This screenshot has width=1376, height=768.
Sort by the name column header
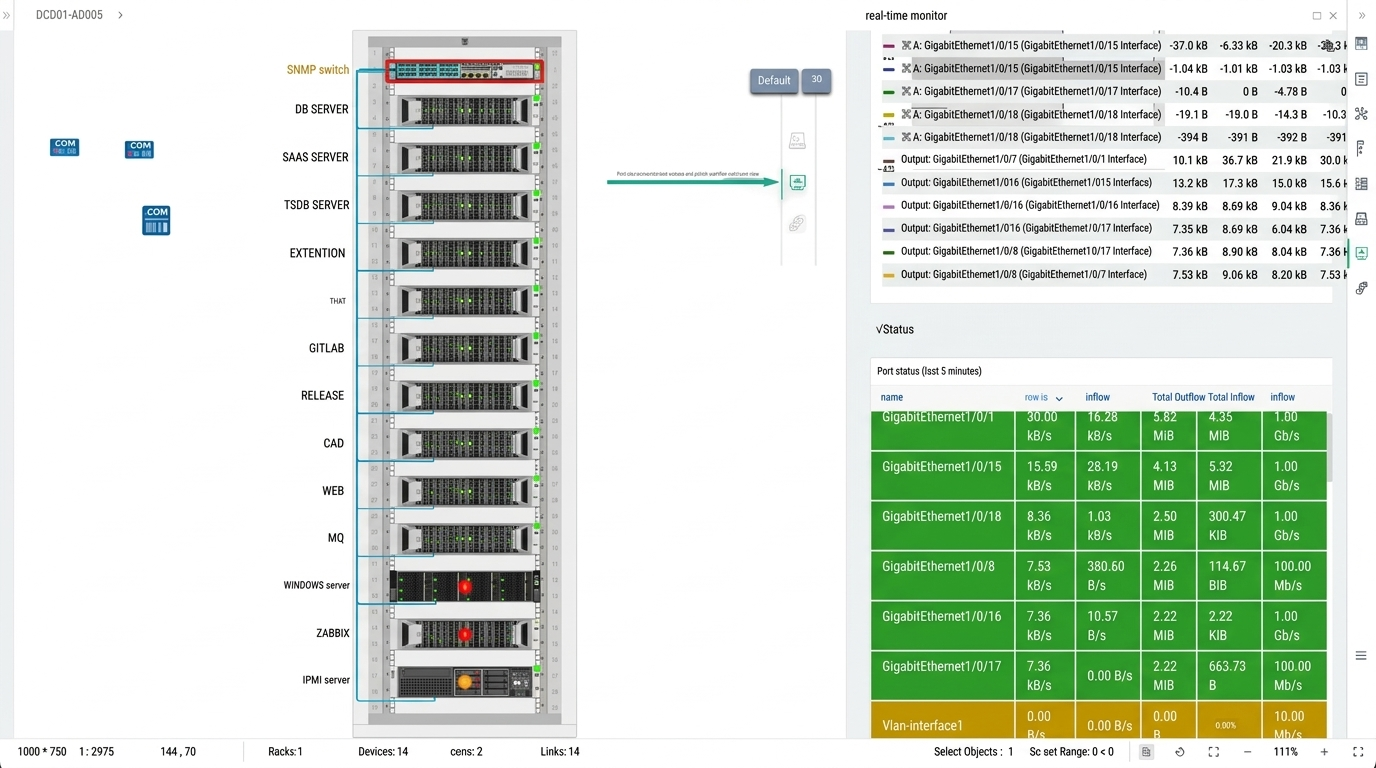tap(892, 397)
